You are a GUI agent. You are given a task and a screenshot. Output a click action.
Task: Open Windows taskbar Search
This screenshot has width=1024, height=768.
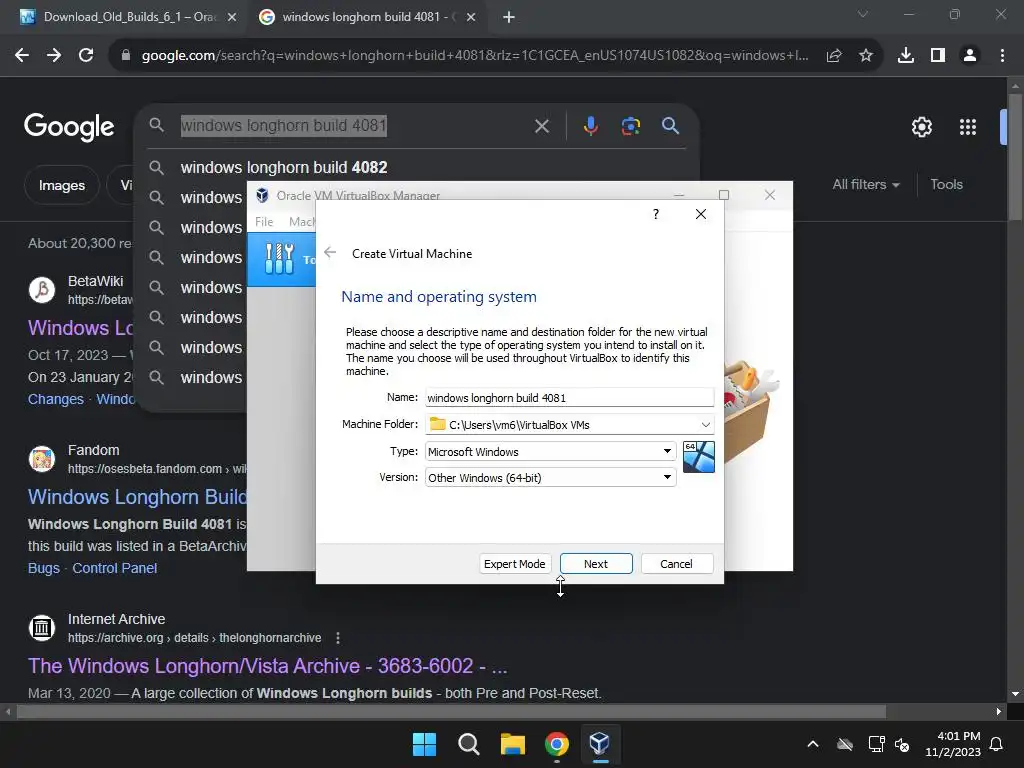[468, 744]
